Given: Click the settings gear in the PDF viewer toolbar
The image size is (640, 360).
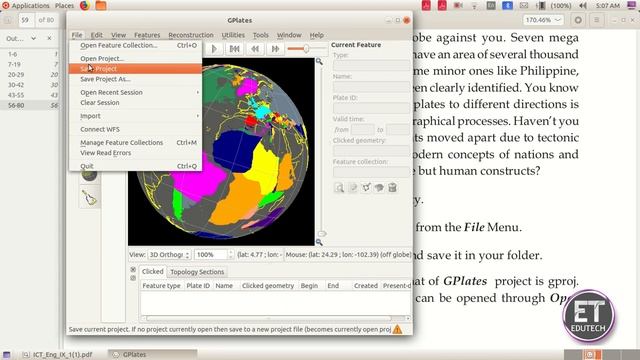Looking at the screenshot, I should coord(578,20).
